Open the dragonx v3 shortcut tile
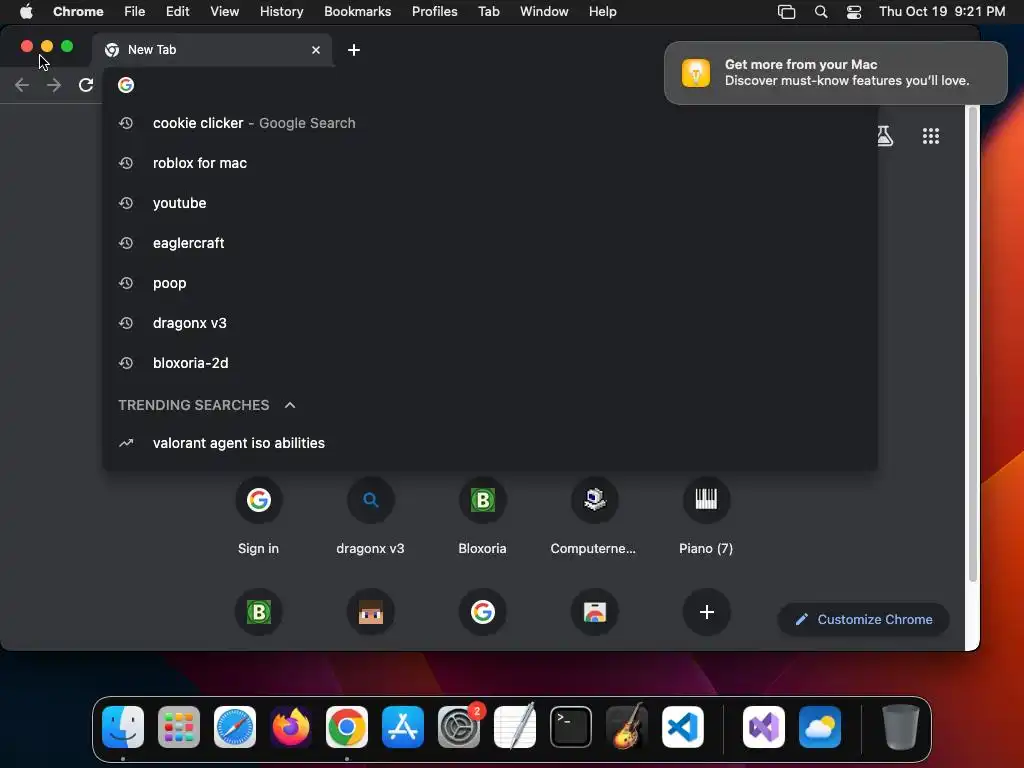The height and width of the screenshot is (768, 1024). tap(370, 516)
